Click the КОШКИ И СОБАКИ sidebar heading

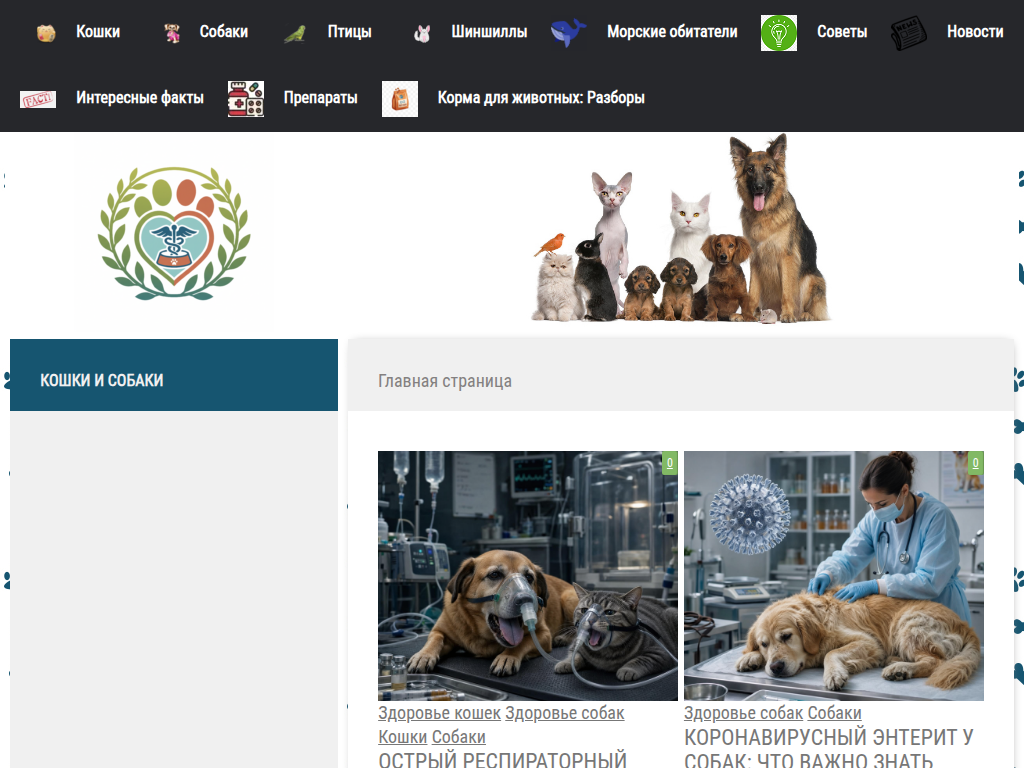[102, 380]
